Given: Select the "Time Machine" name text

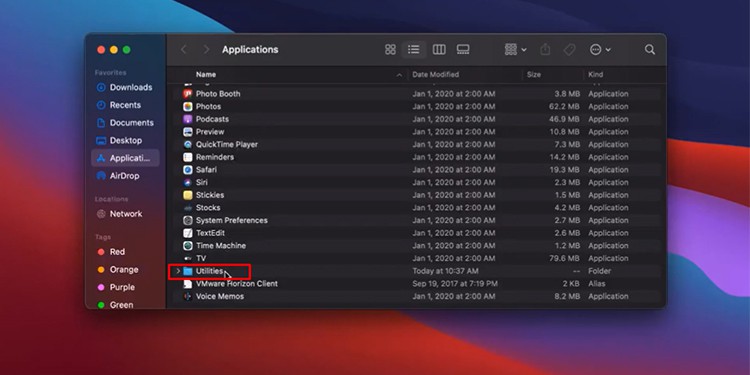Looking at the screenshot, I should tap(221, 246).
